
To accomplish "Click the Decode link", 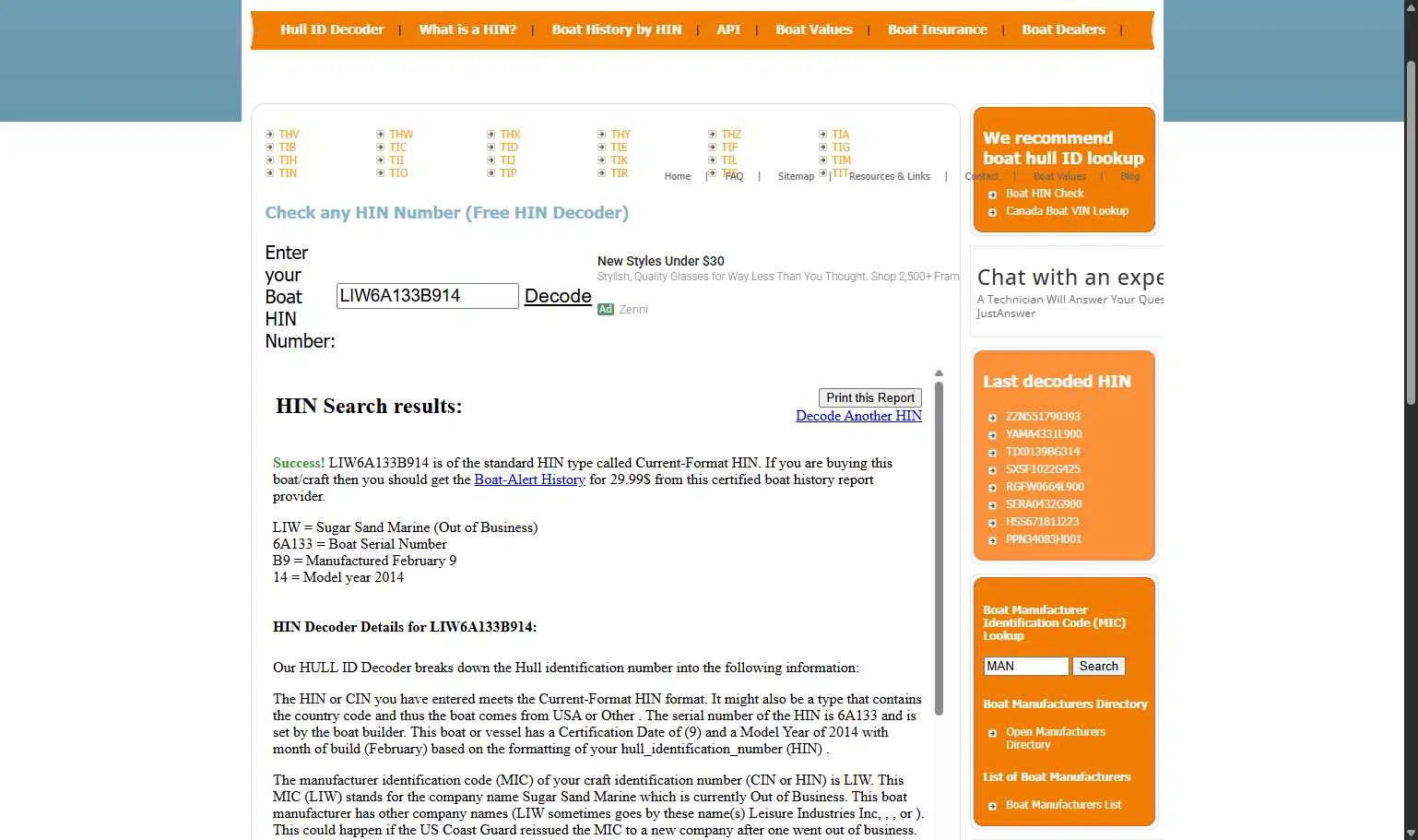I will point(558,296).
